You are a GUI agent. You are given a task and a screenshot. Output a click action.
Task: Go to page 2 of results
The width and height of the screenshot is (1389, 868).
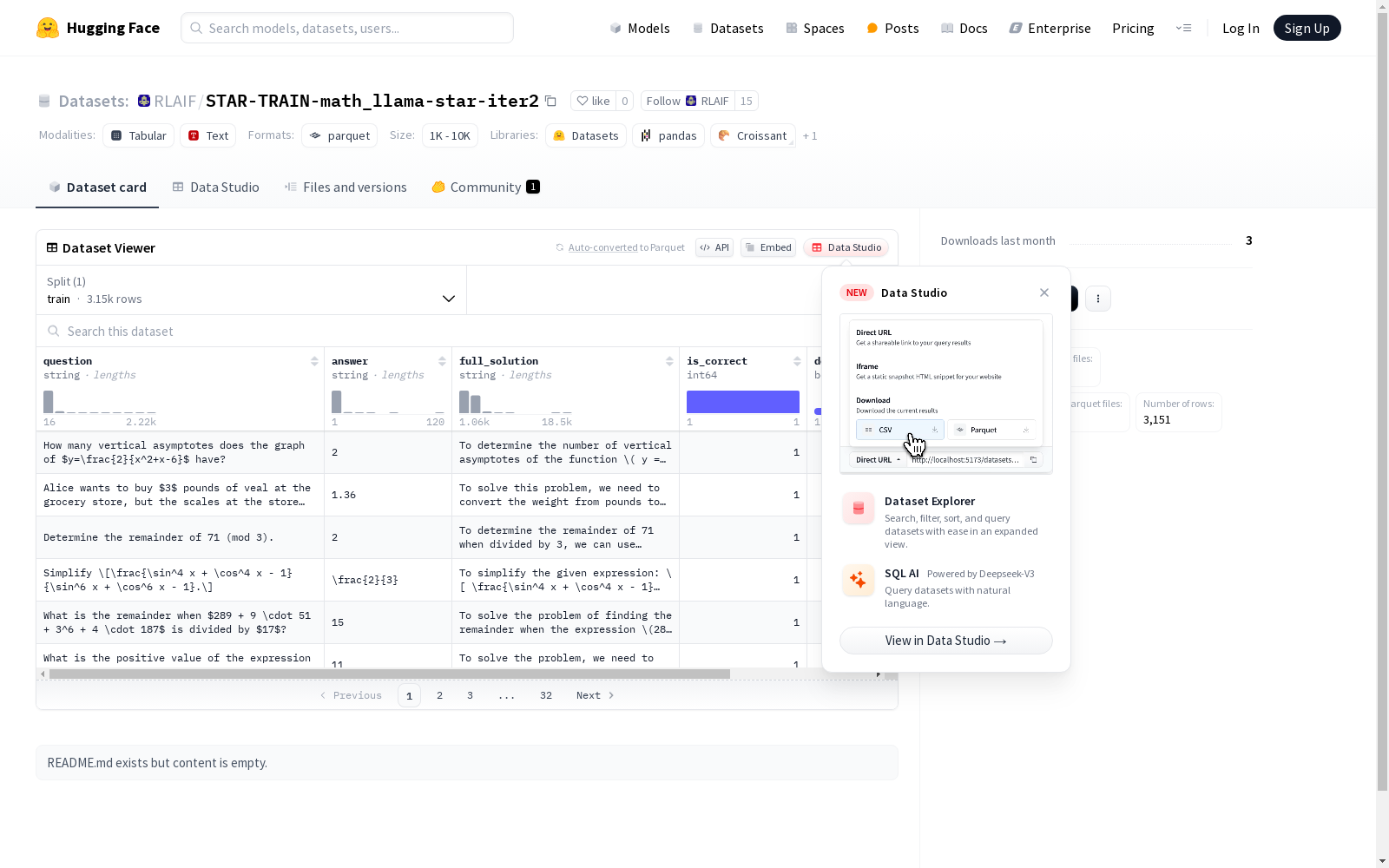[439, 695]
